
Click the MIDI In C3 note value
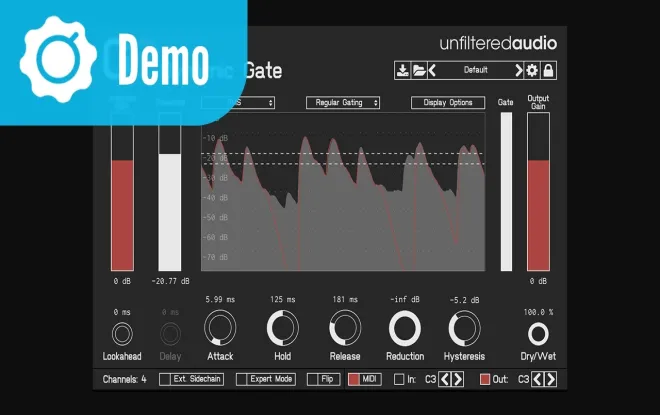point(431,380)
